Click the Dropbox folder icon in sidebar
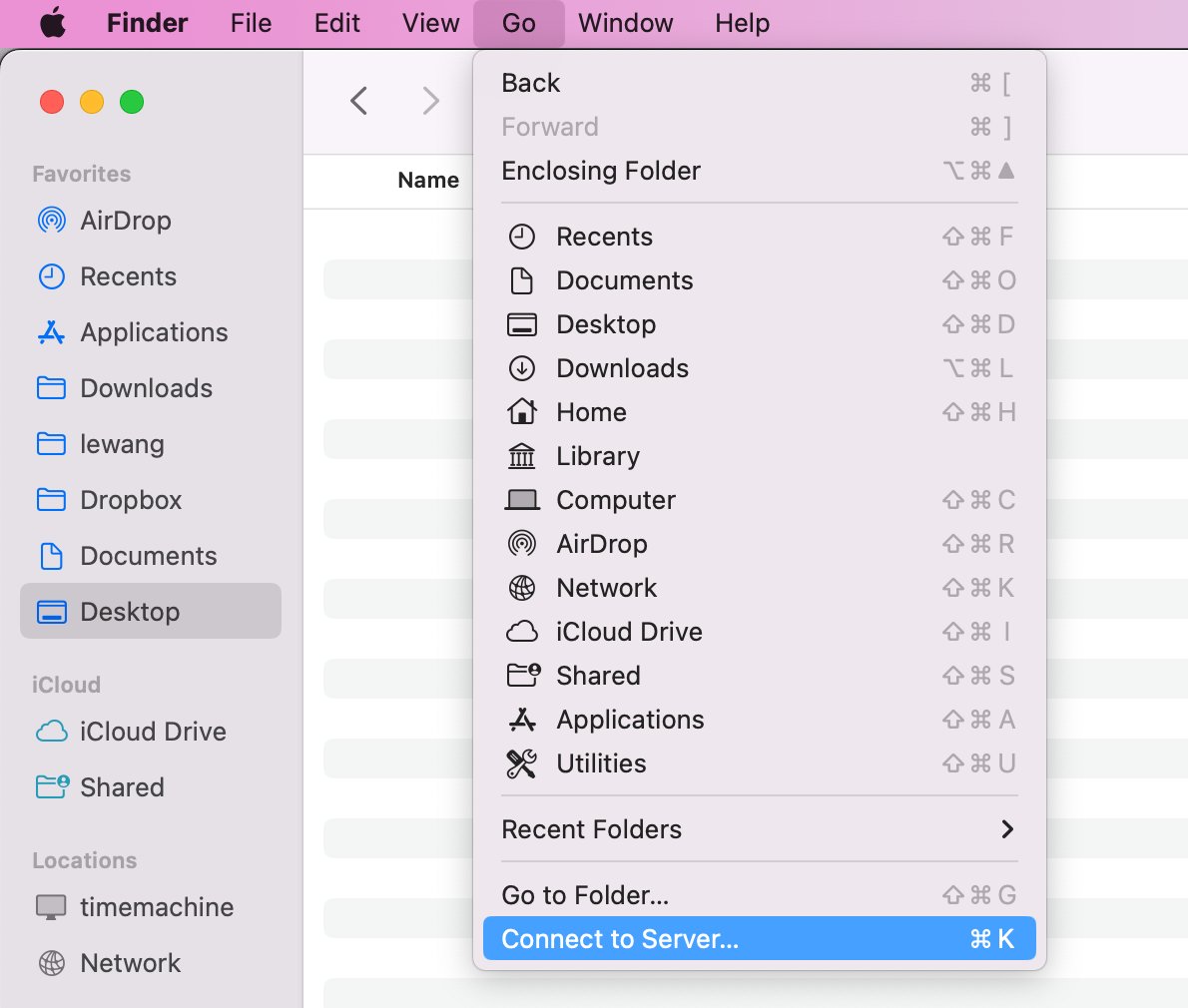The width and height of the screenshot is (1188, 1008). click(52, 500)
